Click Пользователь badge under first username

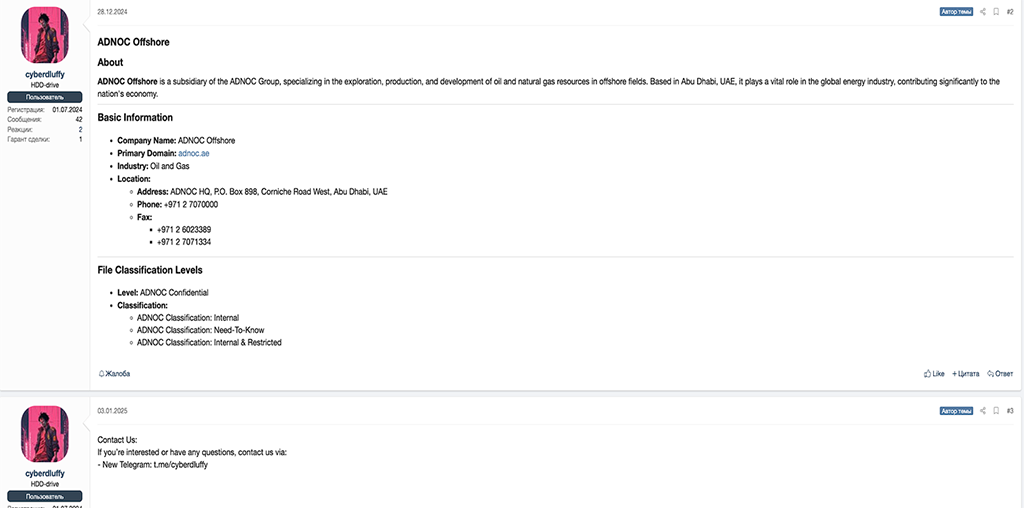pyautogui.click(x=45, y=97)
